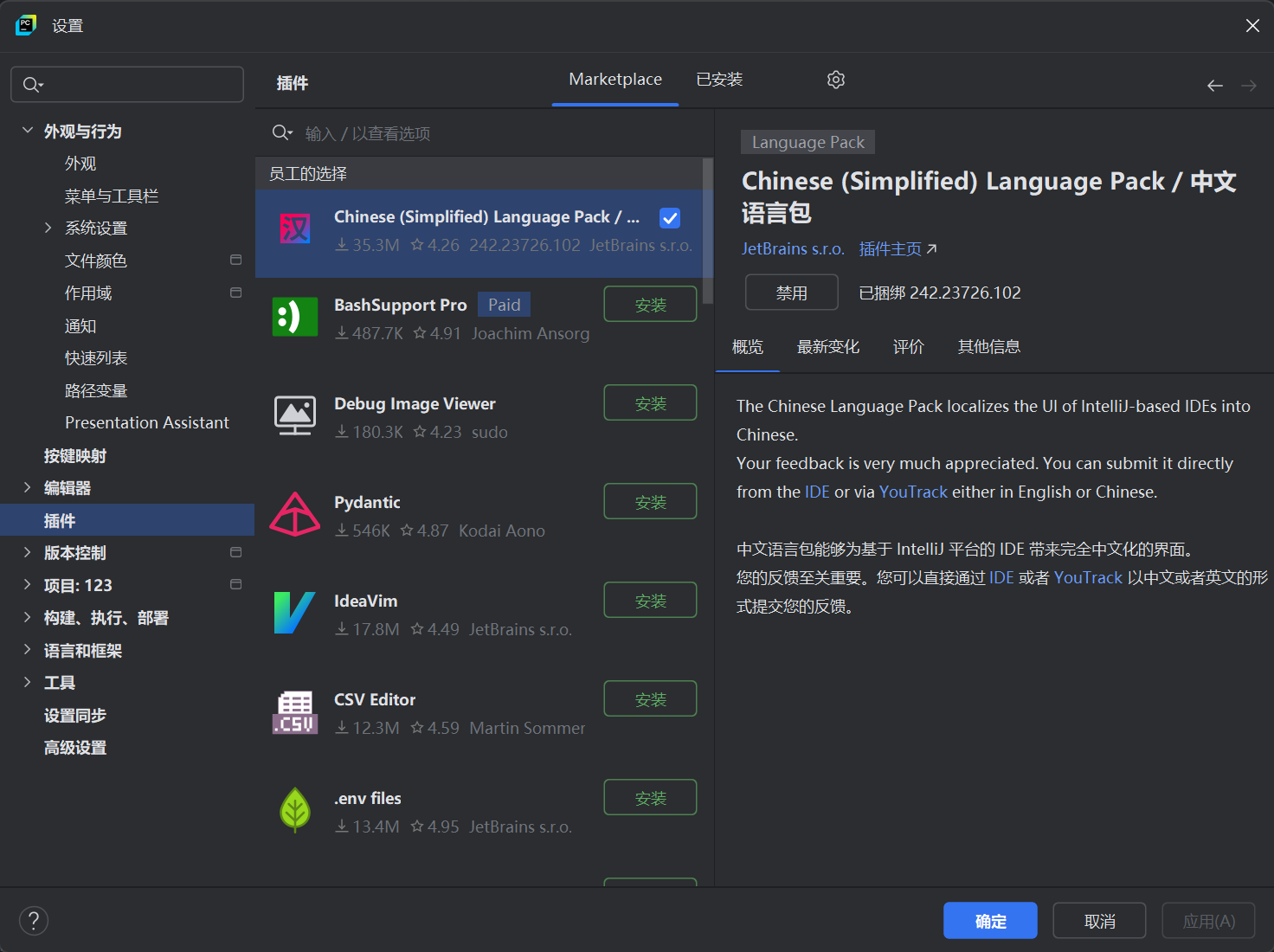Close the settings dialog window

pos(1252,26)
